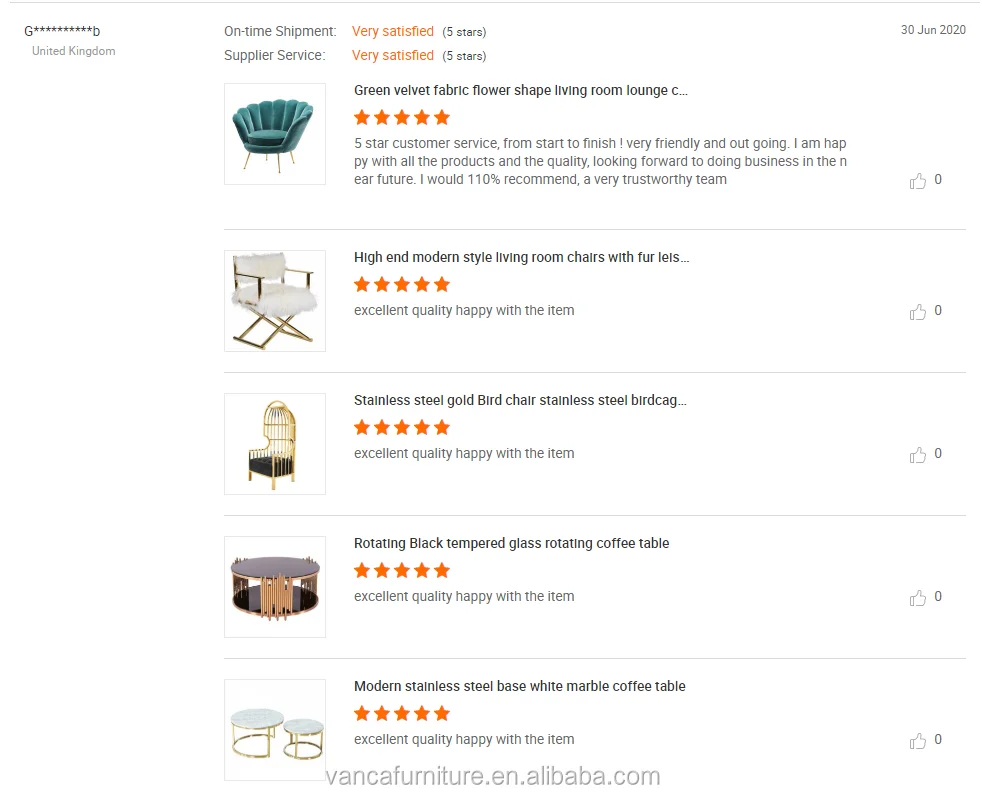The height and width of the screenshot is (794, 982).
Task: View gold birdcage chair thumbnail
Action: pyautogui.click(x=275, y=444)
